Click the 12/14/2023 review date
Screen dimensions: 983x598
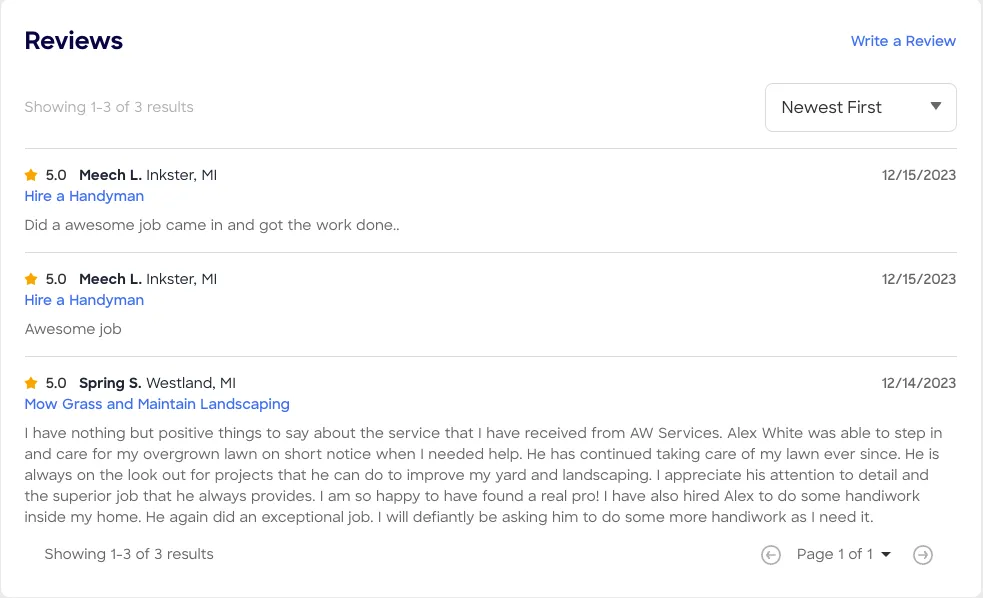[918, 383]
